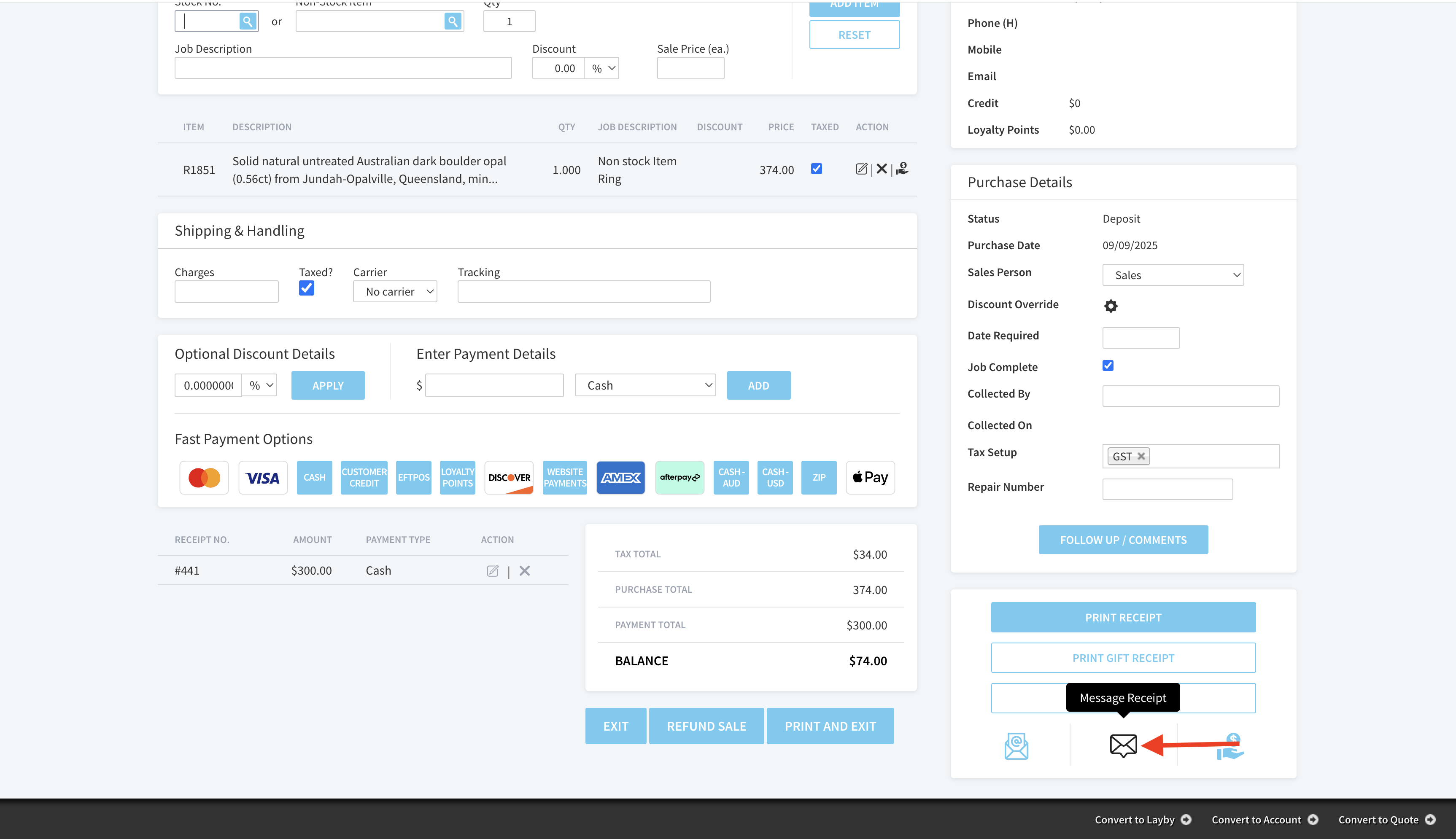1456x839 pixels.
Task: Click the Message Receipt envelope icon
Action: (x=1123, y=745)
